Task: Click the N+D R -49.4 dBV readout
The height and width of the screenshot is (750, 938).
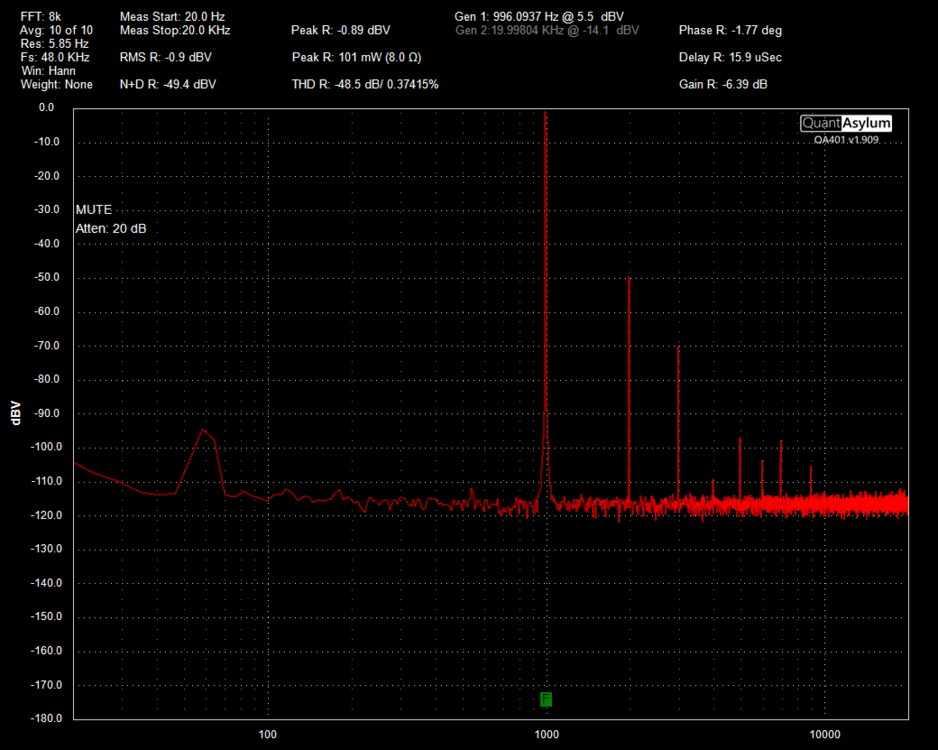Action: point(168,85)
